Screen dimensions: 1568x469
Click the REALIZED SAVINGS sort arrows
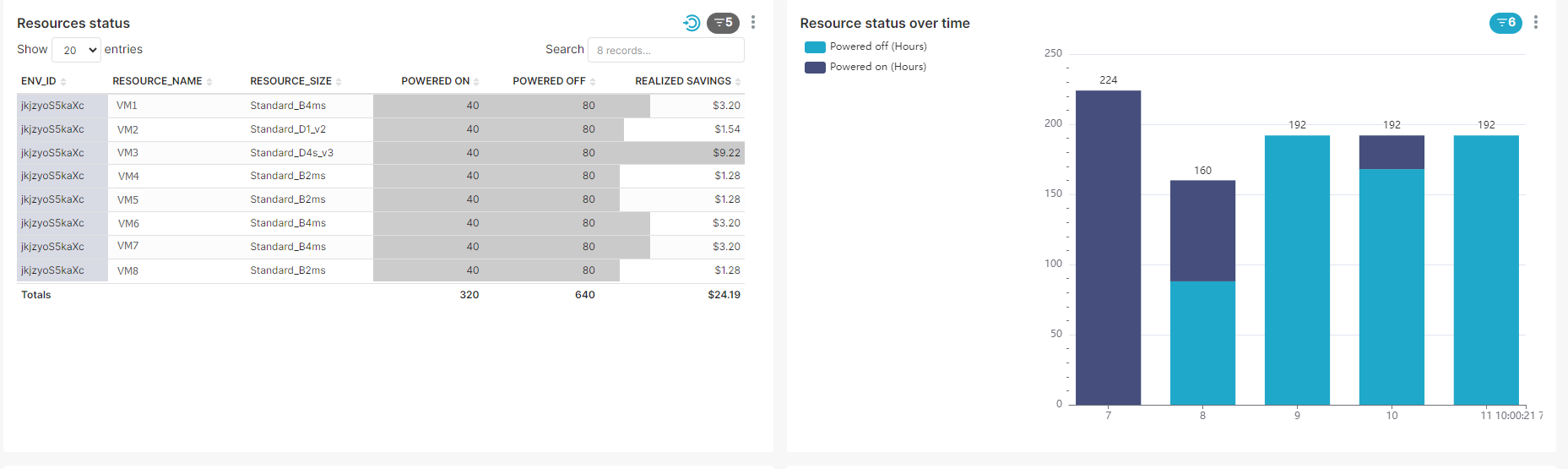(x=738, y=82)
